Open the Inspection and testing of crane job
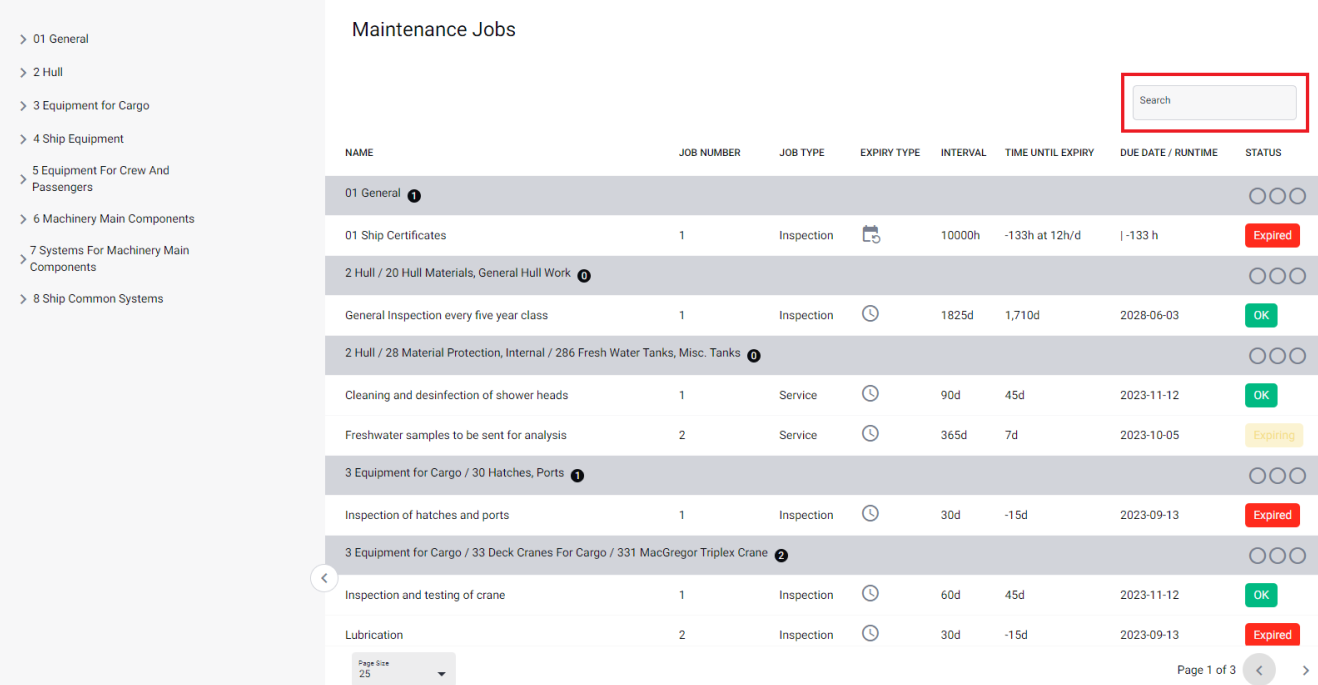The image size is (1318, 685). (425, 595)
